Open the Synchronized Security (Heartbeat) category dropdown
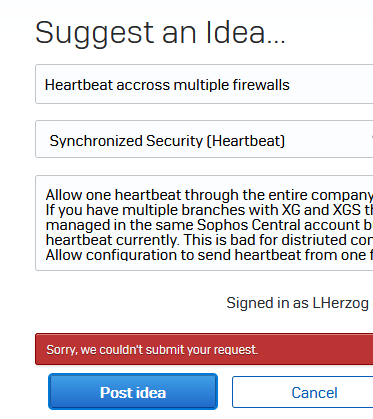 [204, 139]
